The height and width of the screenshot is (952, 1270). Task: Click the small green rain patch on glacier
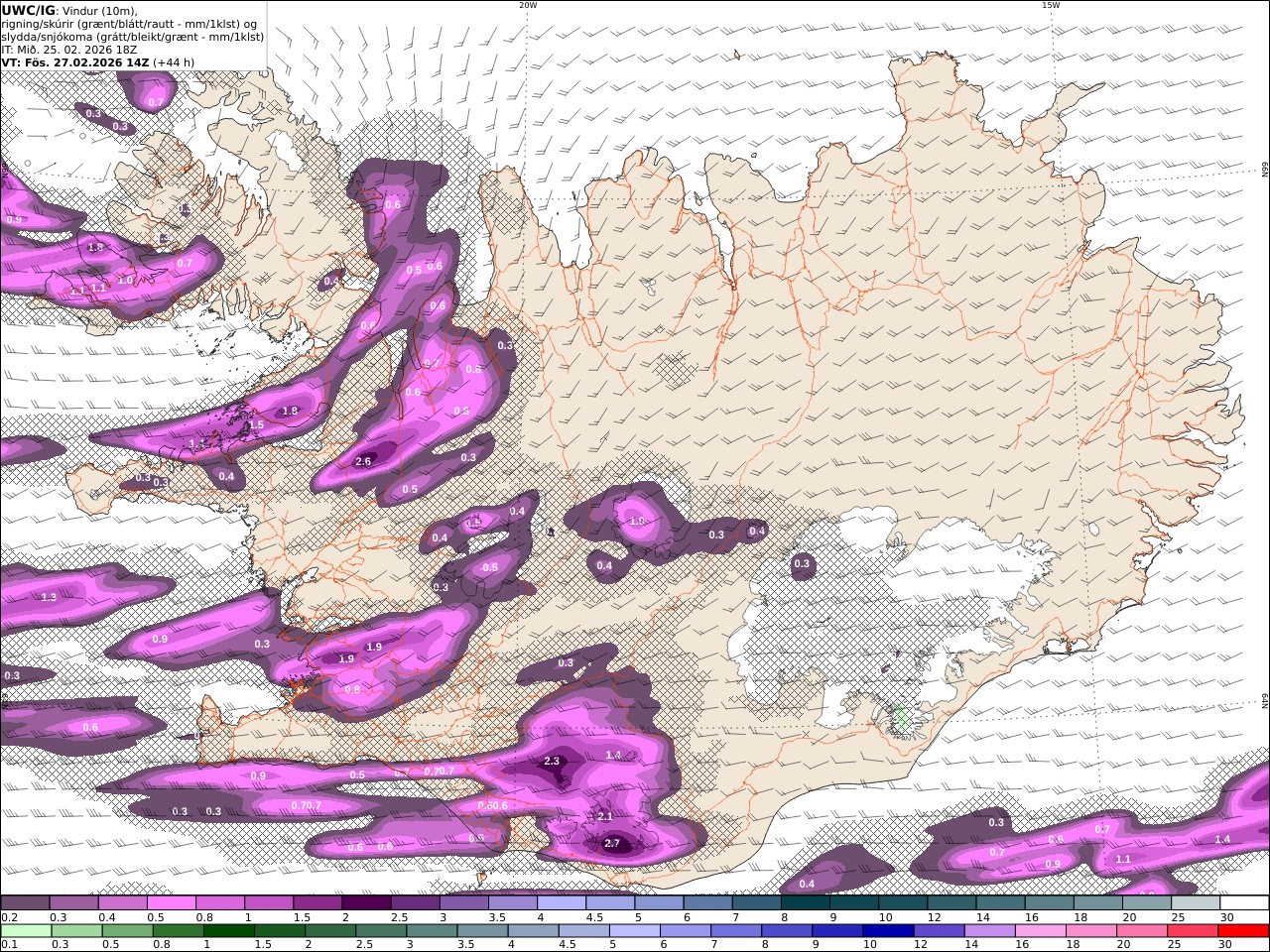[x=901, y=718]
